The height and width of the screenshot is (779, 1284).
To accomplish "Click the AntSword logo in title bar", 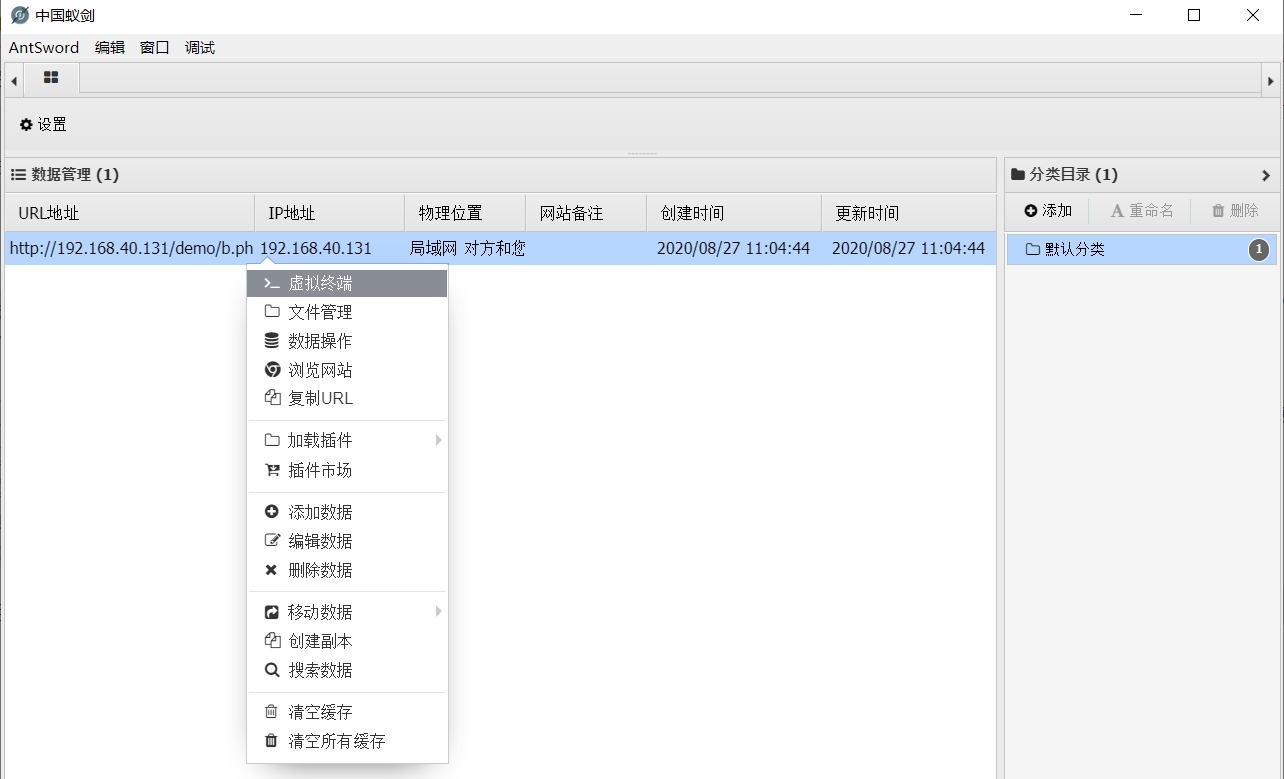I will pos(19,16).
